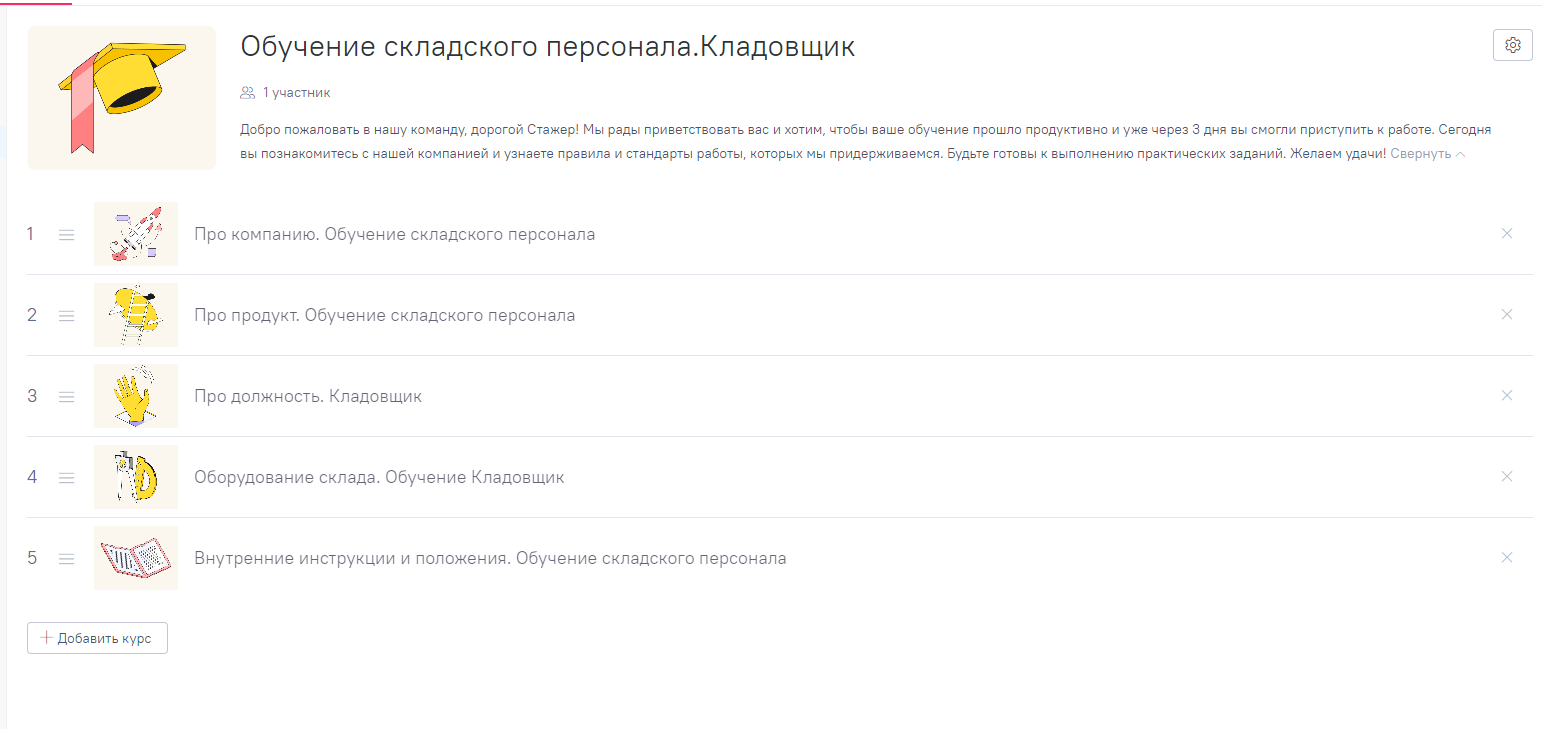This screenshot has height=729, width=1542.
Task: Open the 1 участник participants label
Action: (x=296, y=93)
